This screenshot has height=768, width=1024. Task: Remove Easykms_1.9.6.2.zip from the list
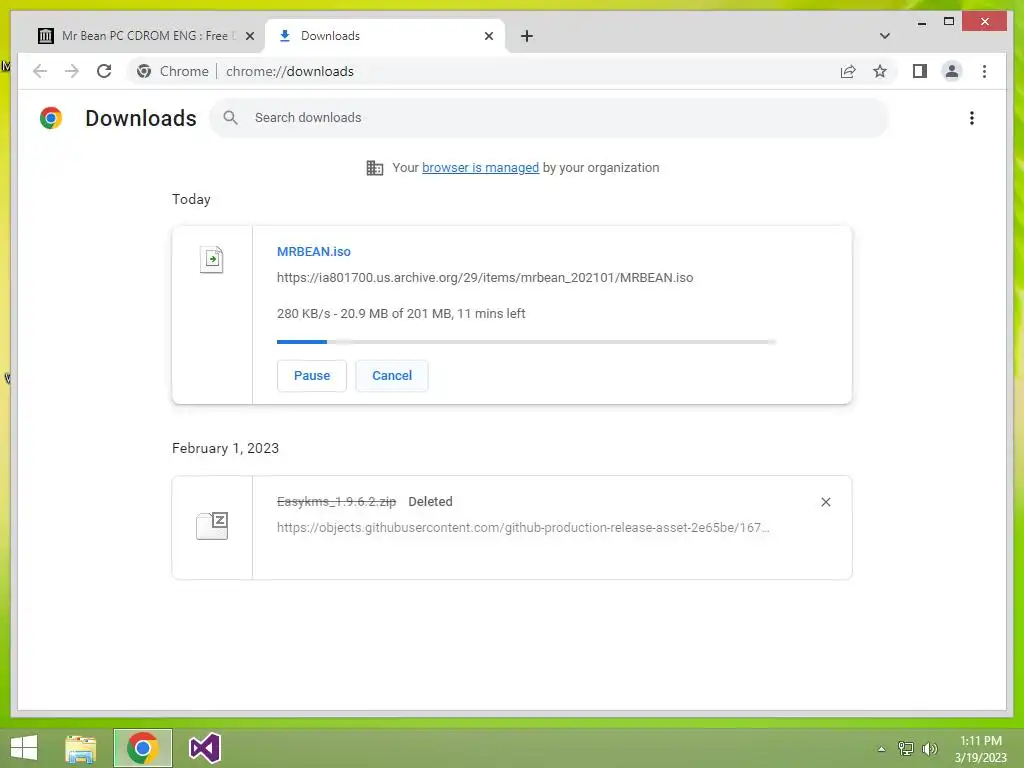[825, 502]
